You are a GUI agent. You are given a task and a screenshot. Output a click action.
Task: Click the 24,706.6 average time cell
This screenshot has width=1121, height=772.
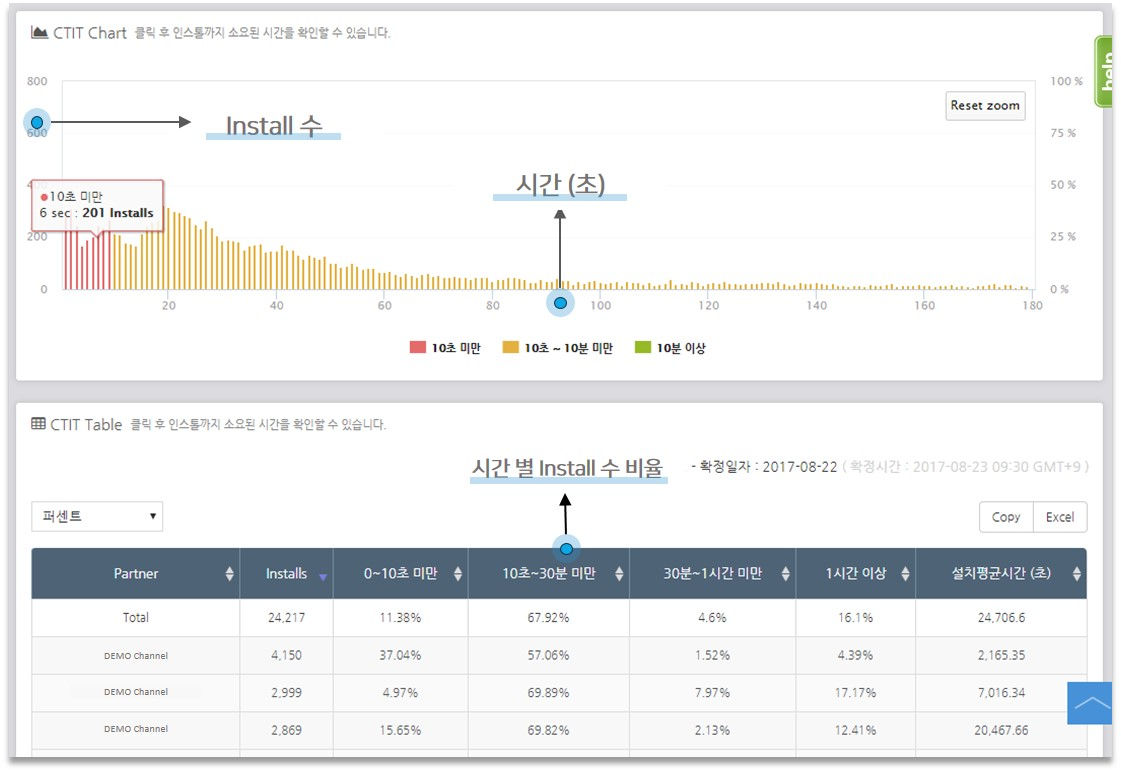pyautogui.click(x=1002, y=618)
